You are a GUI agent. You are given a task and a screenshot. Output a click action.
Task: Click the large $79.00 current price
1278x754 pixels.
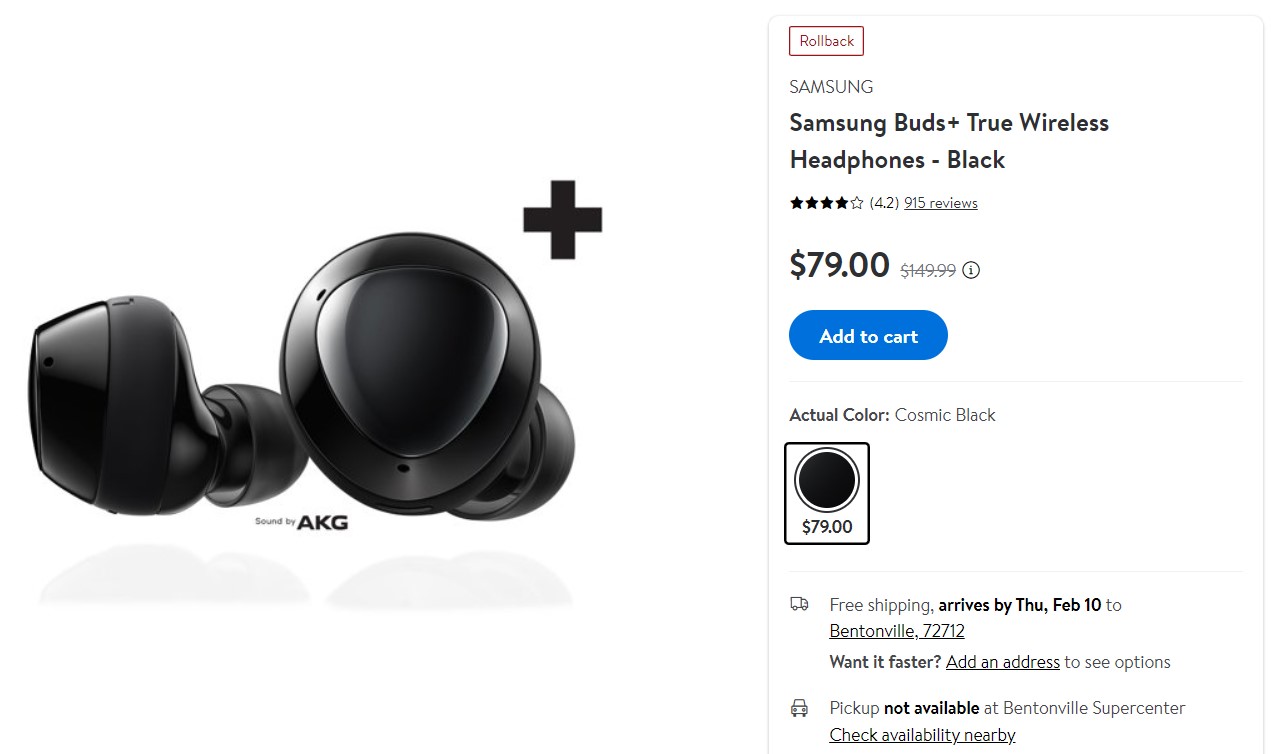[x=839, y=265]
